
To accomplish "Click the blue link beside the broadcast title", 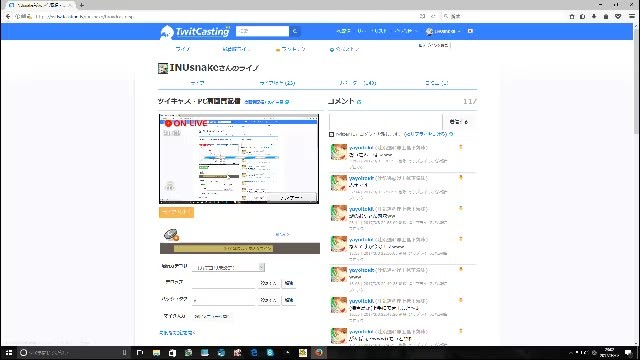I will point(267,102).
